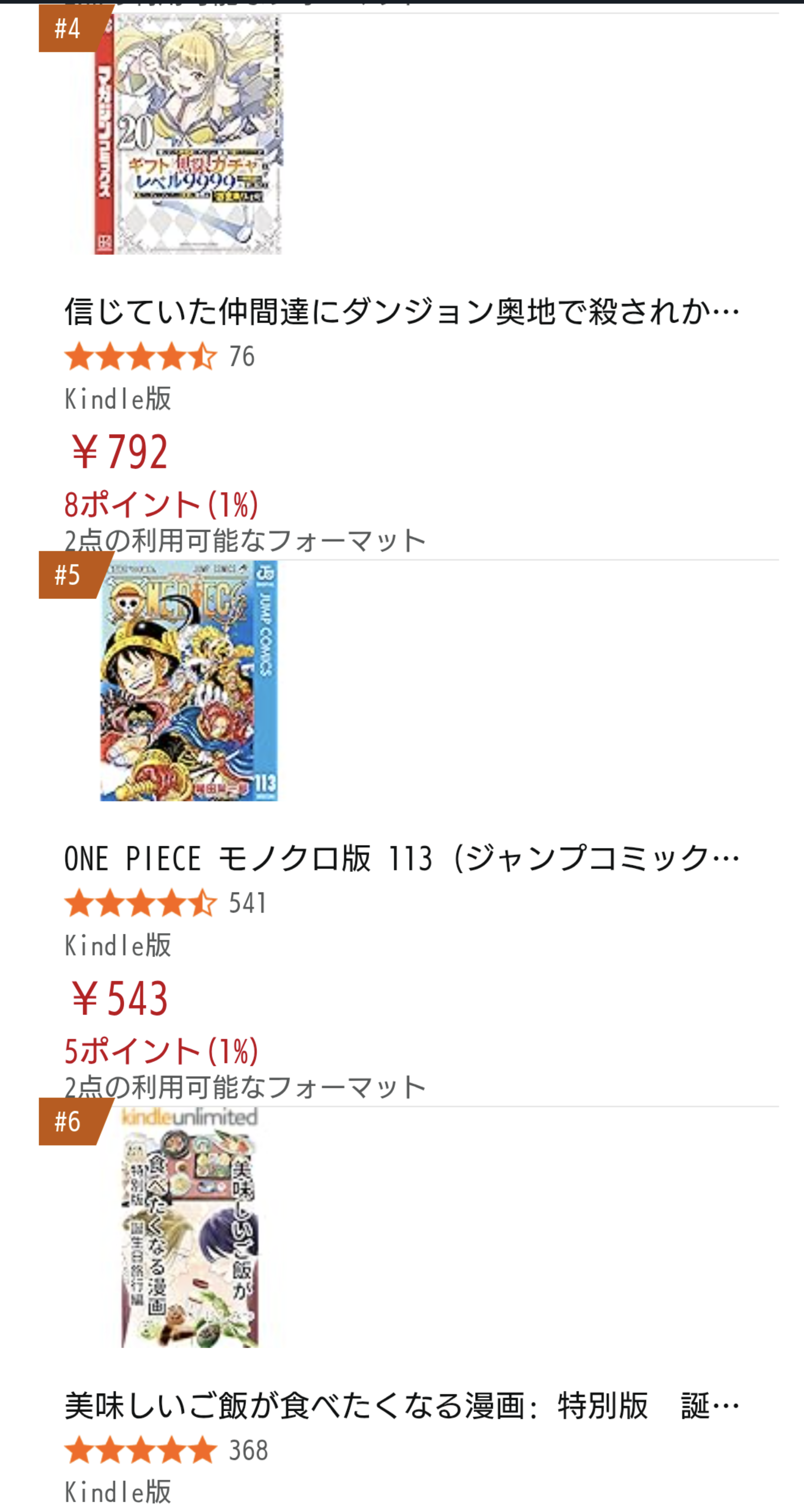Open the 76 review count link
The height and width of the screenshot is (1512, 804).
point(242,357)
